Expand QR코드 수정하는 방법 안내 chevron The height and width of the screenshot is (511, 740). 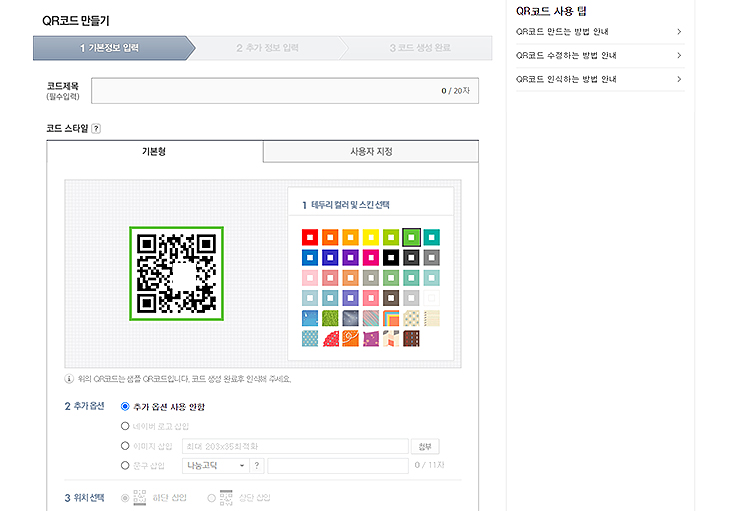pos(679,55)
